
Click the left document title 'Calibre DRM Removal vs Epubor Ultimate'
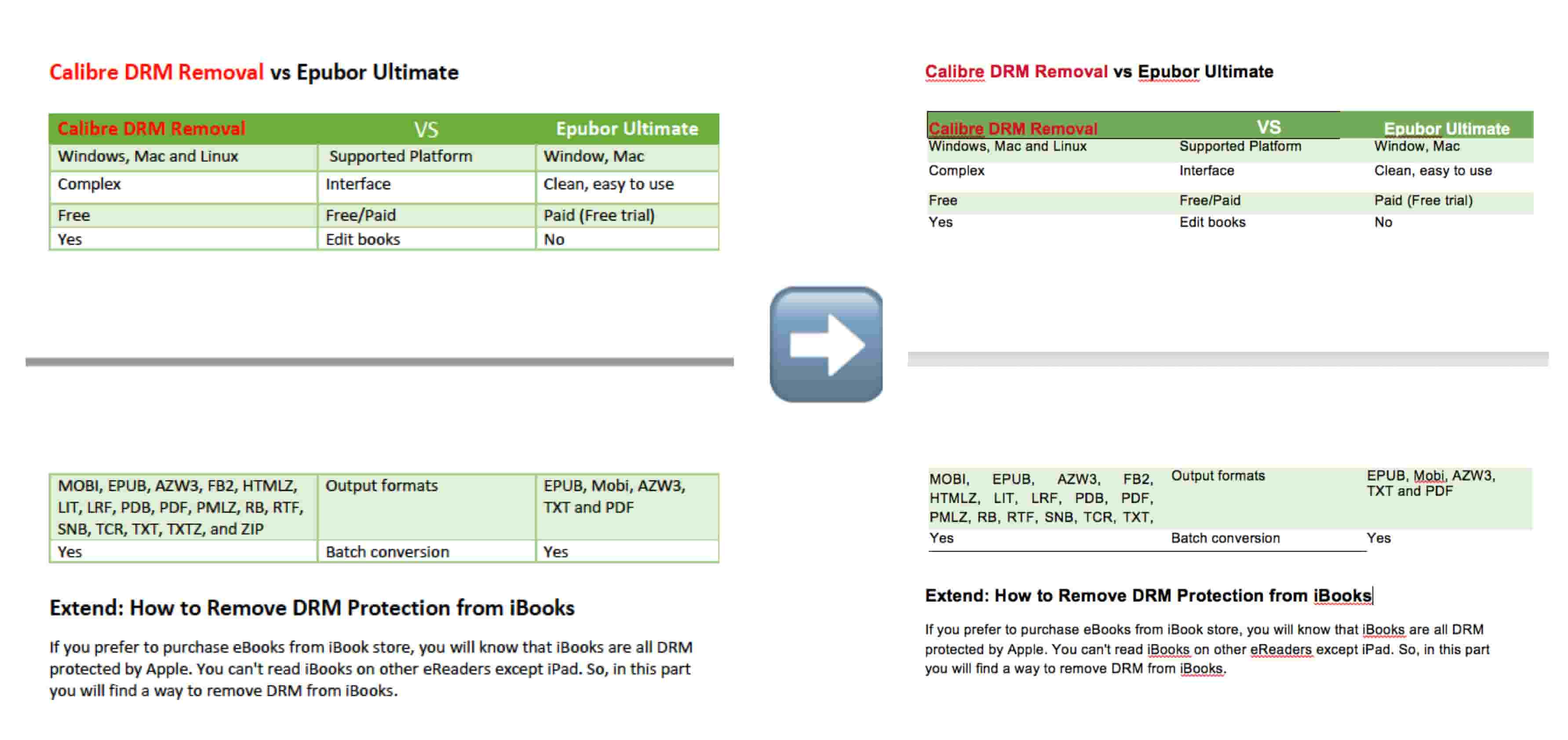(x=254, y=72)
